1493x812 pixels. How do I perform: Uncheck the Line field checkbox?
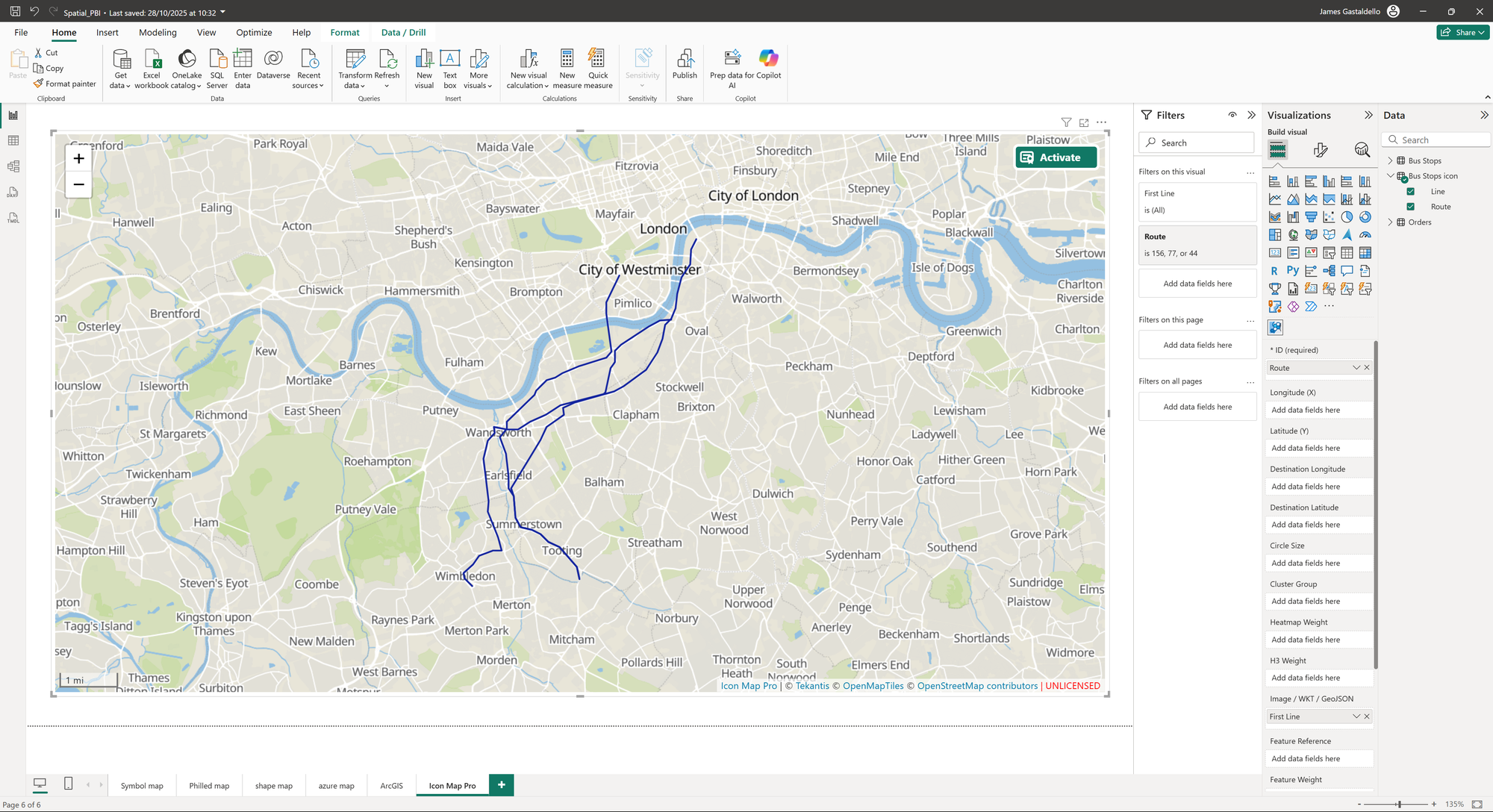point(1410,192)
